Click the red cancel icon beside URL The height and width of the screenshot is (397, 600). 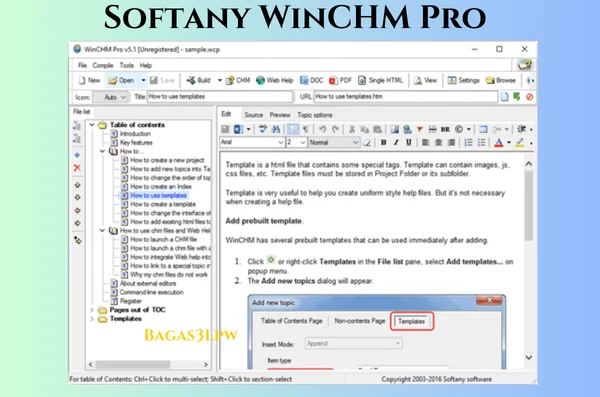530,97
